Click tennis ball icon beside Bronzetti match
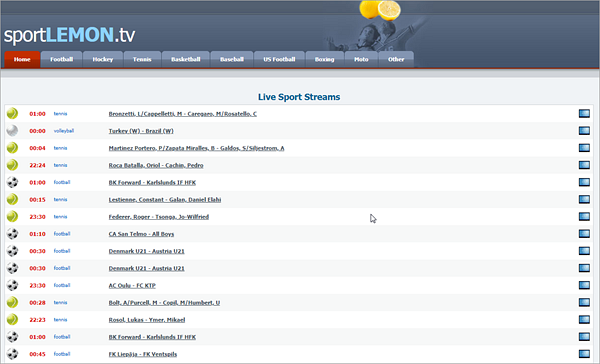Image resolution: width=600 pixels, height=364 pixels. coord(12,114)
